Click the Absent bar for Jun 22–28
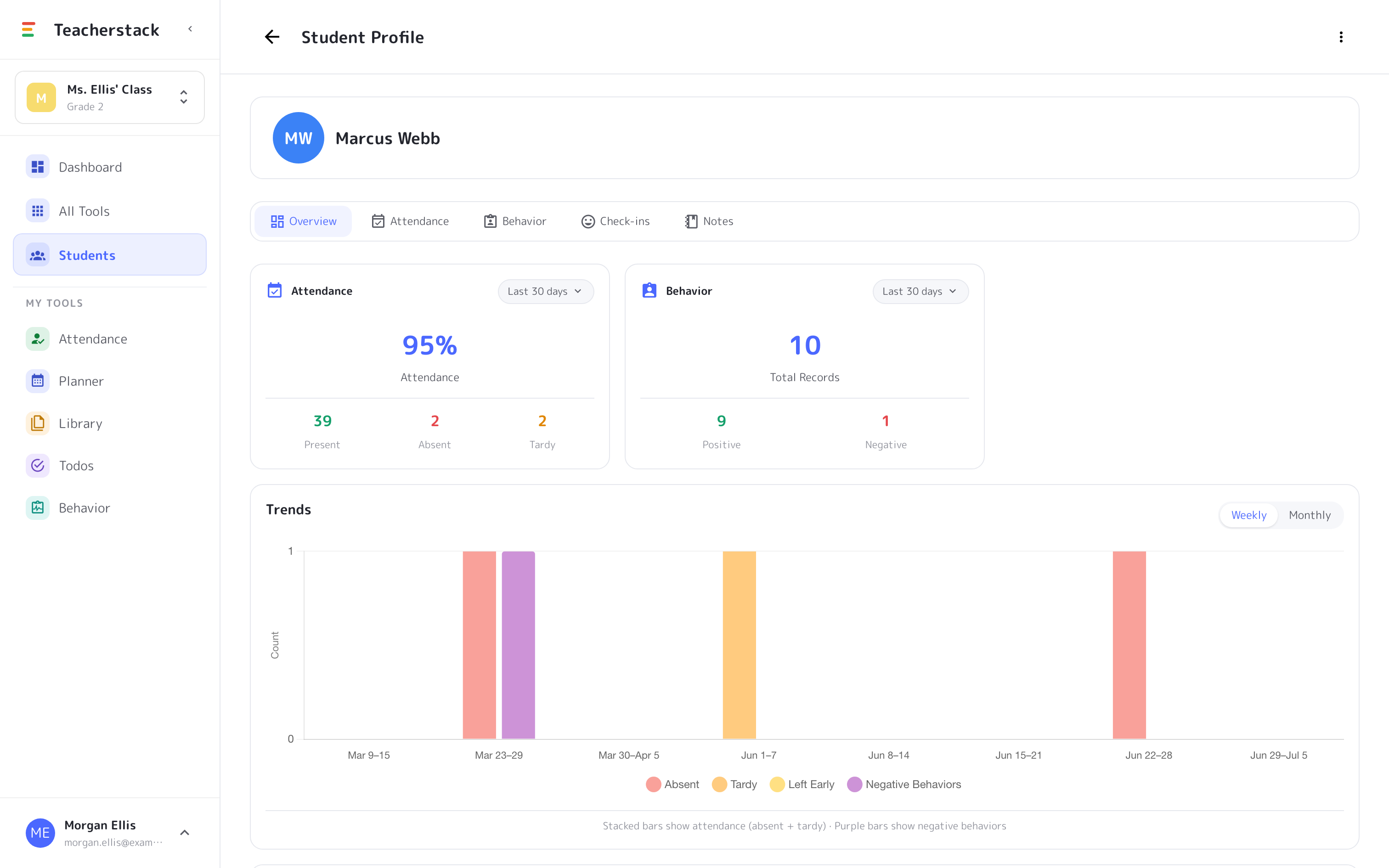Viewport: 1389px width, 868px height. pyautogui.click(x=1129, y=645)
